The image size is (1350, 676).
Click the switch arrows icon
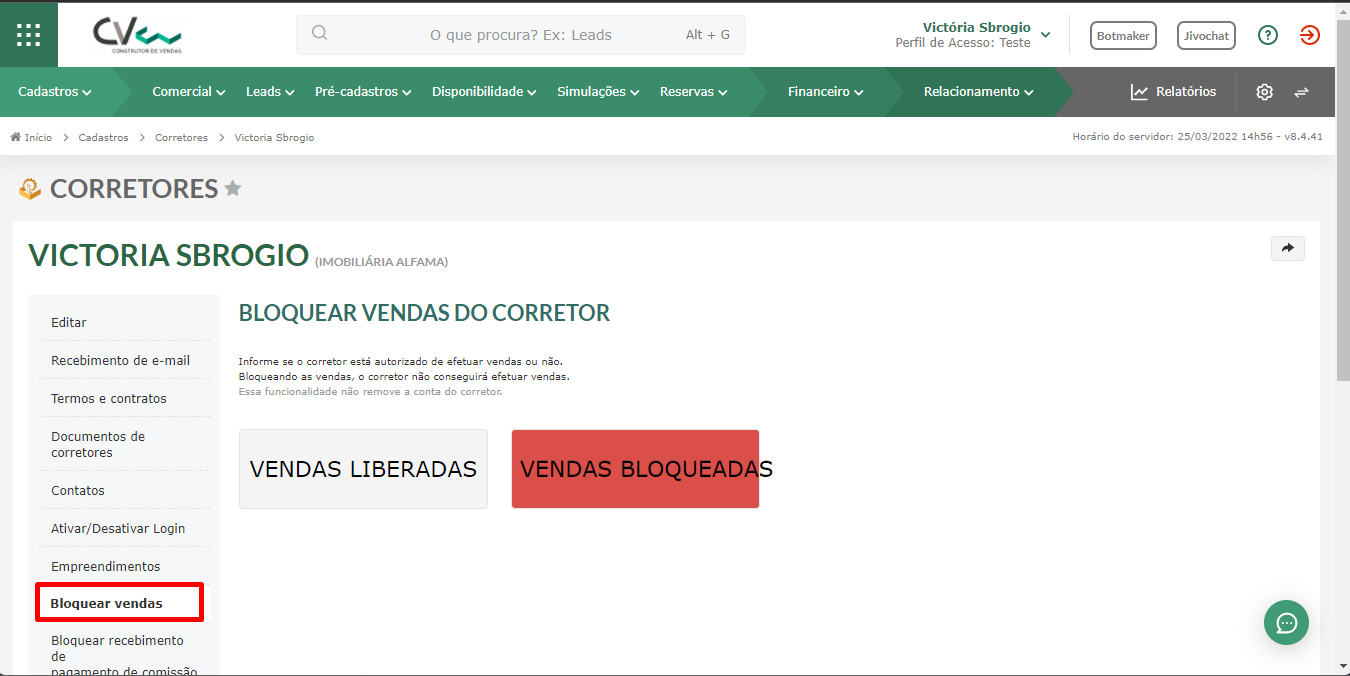pyautogui.click(x=1301, y=92)
